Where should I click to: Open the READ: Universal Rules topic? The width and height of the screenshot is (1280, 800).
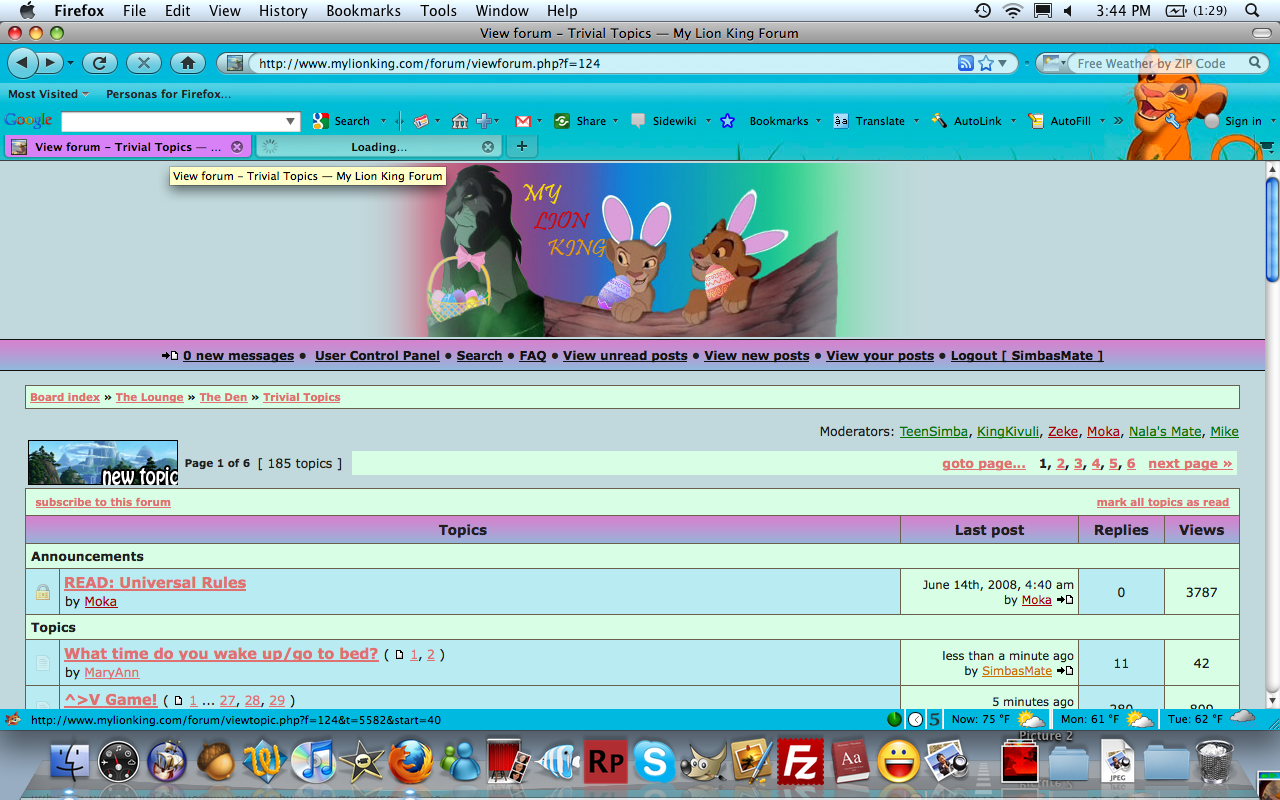[x=155, y=583]
